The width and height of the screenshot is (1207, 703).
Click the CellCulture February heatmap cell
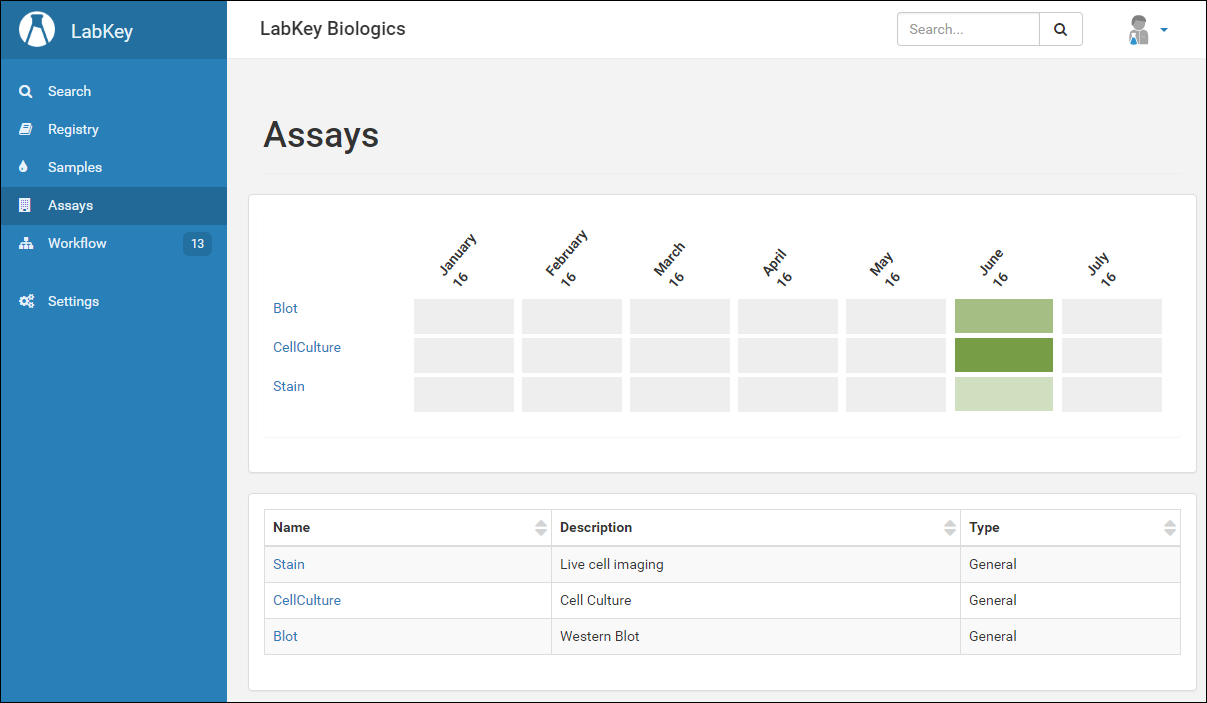(572, 355)
